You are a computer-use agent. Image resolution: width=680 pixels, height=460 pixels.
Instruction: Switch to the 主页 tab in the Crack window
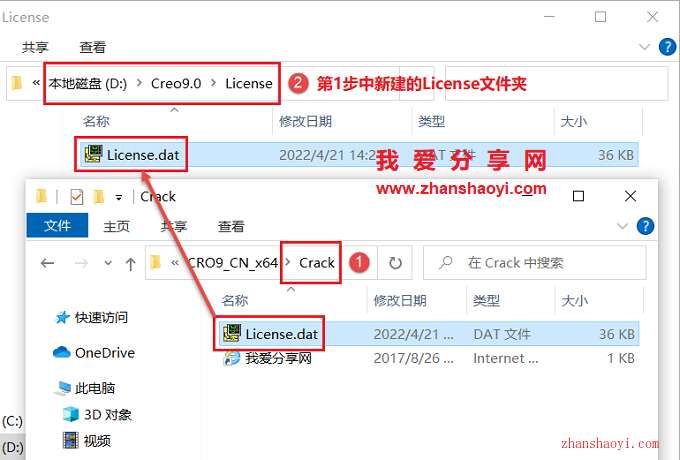point(116,226)
